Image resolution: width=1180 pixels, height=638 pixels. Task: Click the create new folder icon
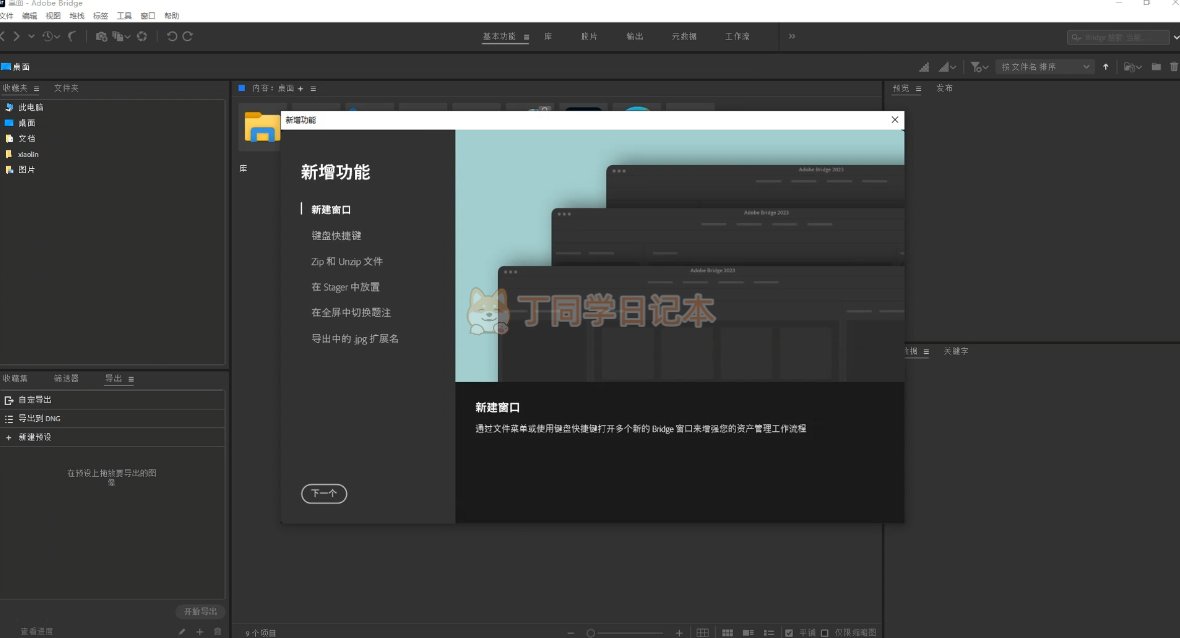coord(1156,67)
